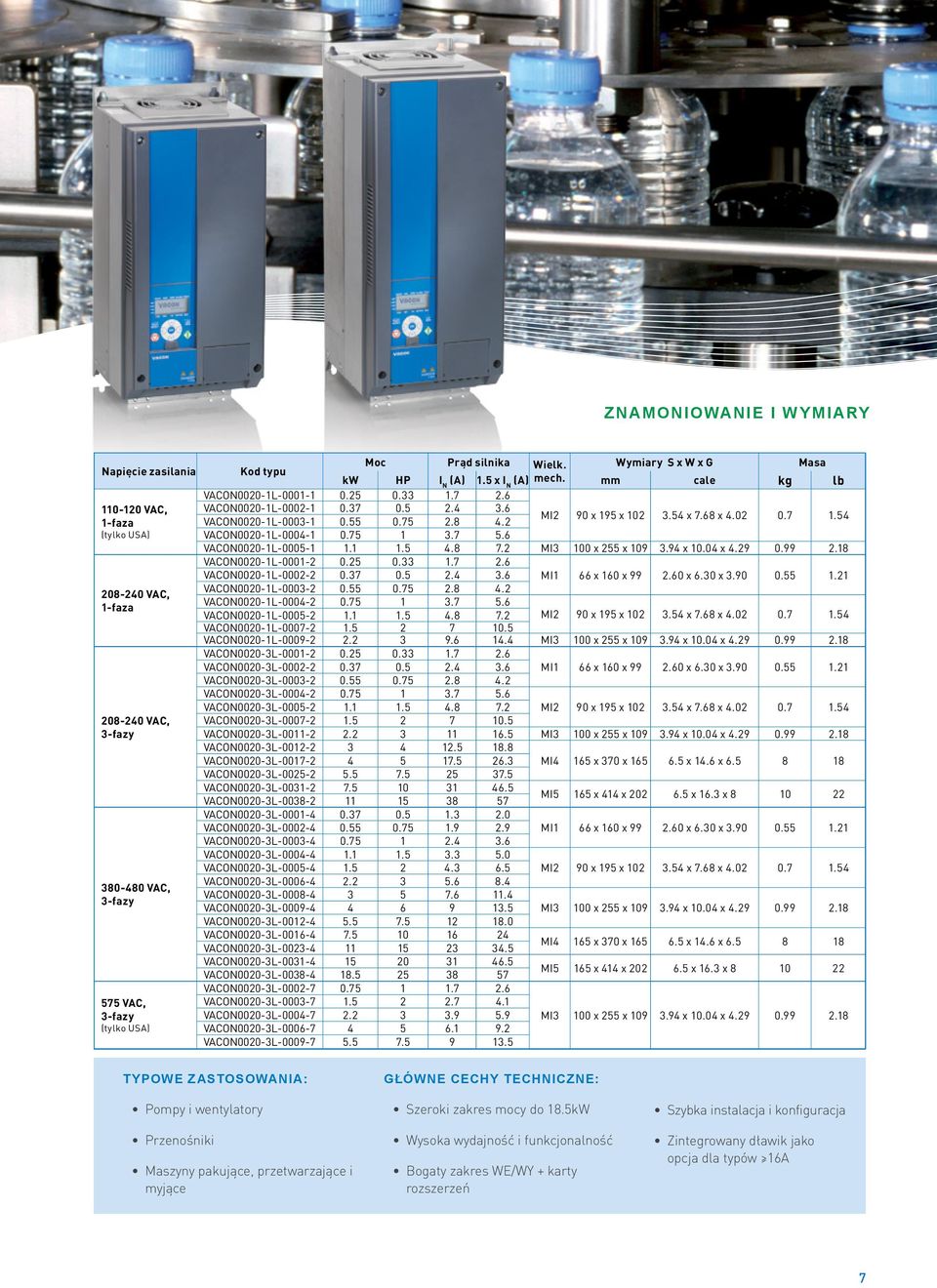Click the bullet Wysoka wydajność i funkcjonalność
The image size is (937, 1288).
coord(509,1140)
